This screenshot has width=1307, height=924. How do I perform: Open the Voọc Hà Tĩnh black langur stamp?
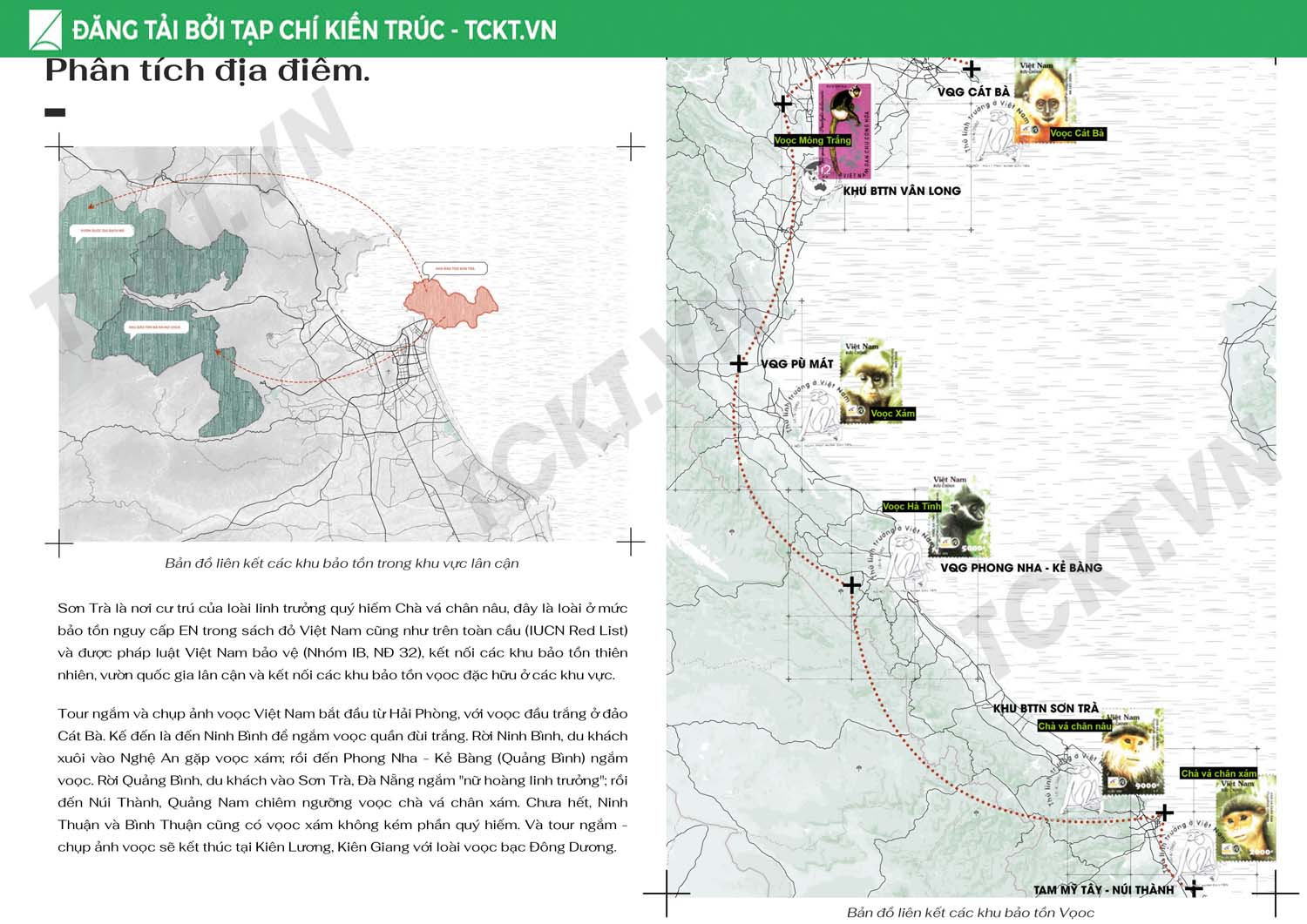[x=958, y=516]
